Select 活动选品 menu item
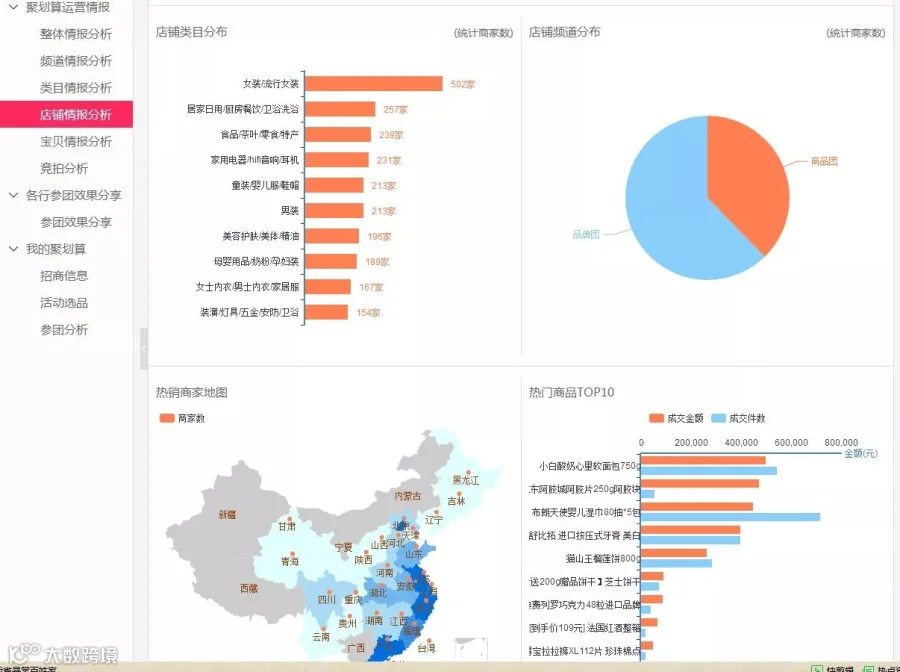Image resolution: width=900 pixels, height=672 pixels. click(64, 303)
